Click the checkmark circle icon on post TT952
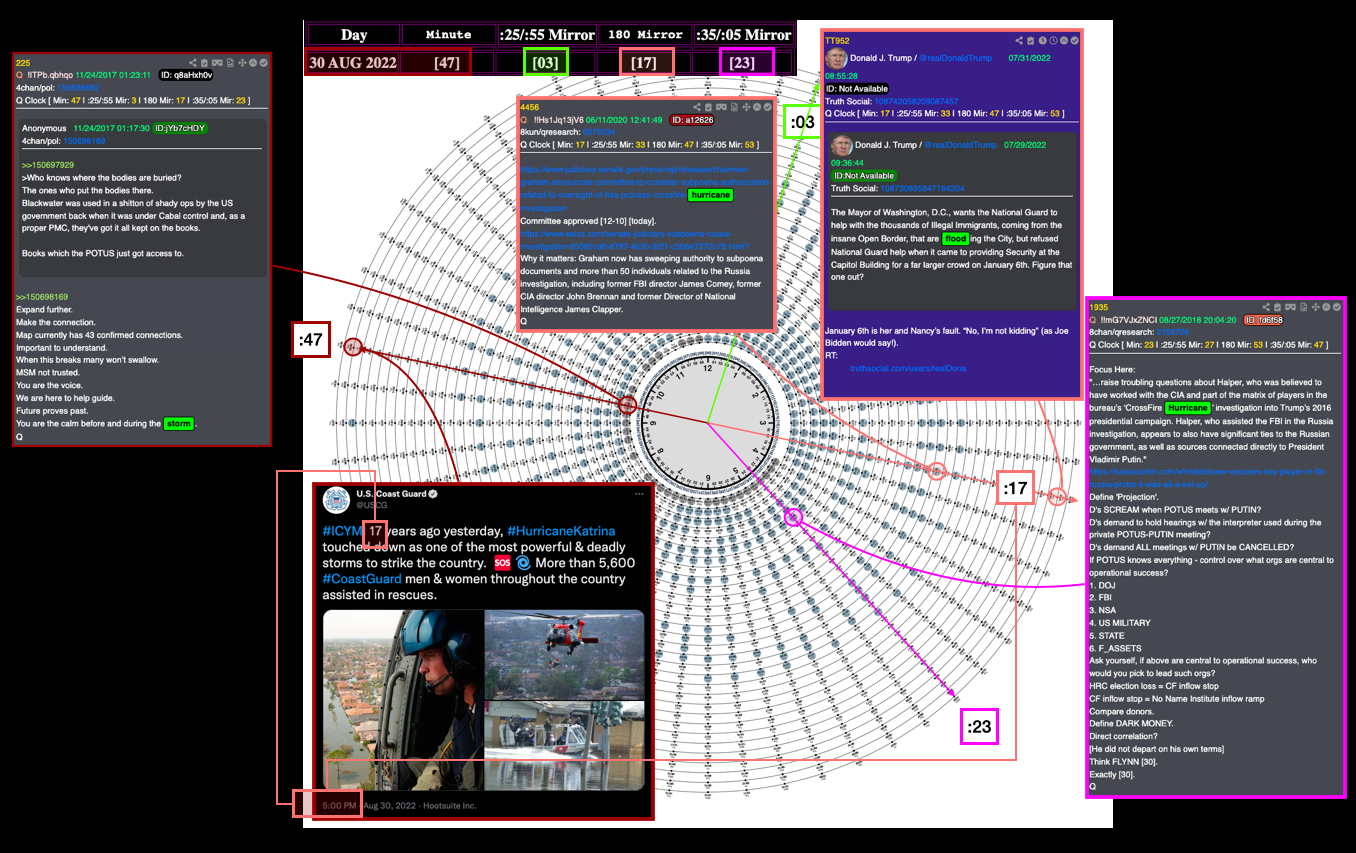1356x853 pixels. (x=1075, y=40)
